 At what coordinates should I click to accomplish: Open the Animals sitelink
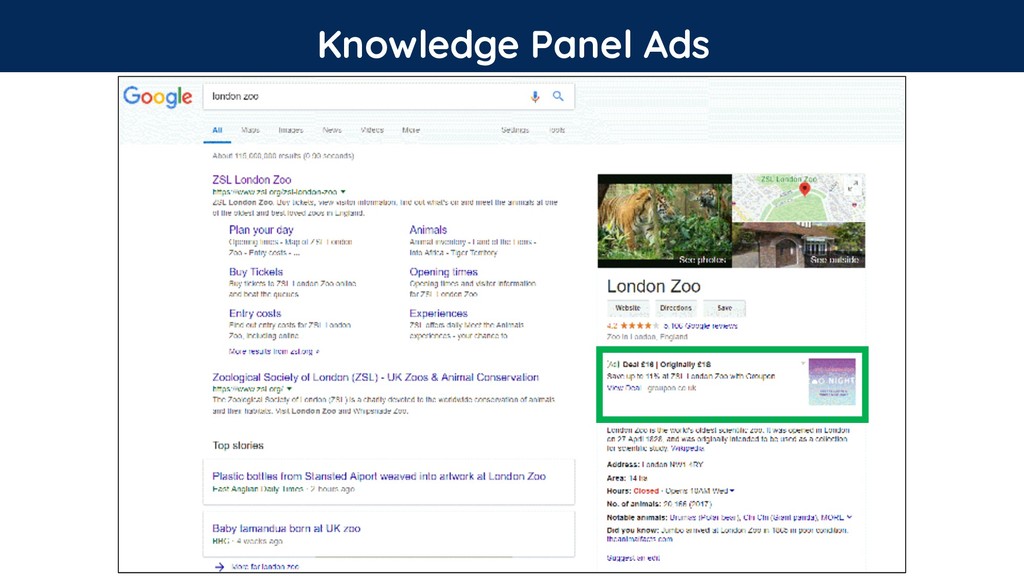pyautogui.click(x=428, y=230)
